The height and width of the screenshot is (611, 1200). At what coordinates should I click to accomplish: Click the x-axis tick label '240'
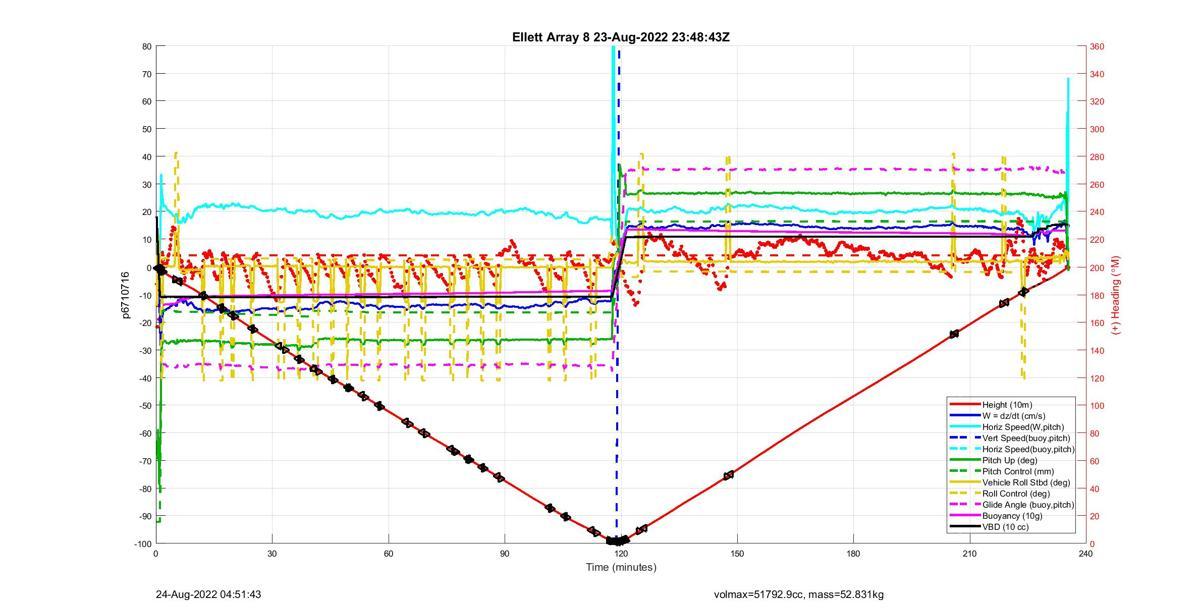pyautogui.click(x=1085, y=553)
